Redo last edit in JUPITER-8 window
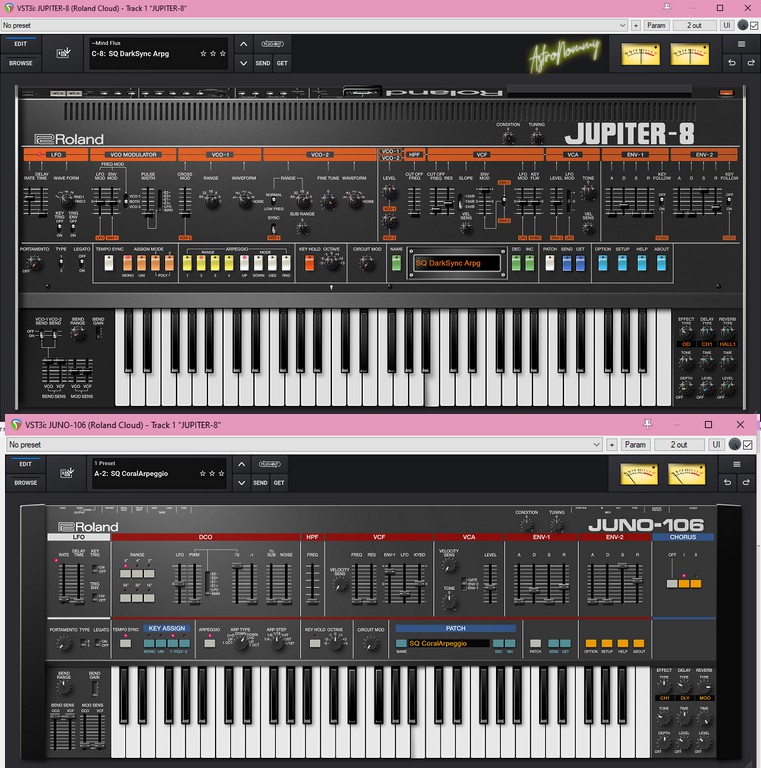This screenshot has height=768, width=761. (x=751, y=63)
